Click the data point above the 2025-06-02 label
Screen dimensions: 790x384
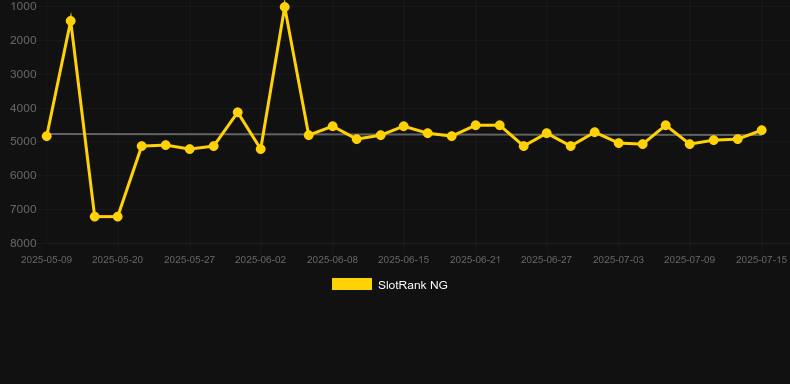coord(261,149)
